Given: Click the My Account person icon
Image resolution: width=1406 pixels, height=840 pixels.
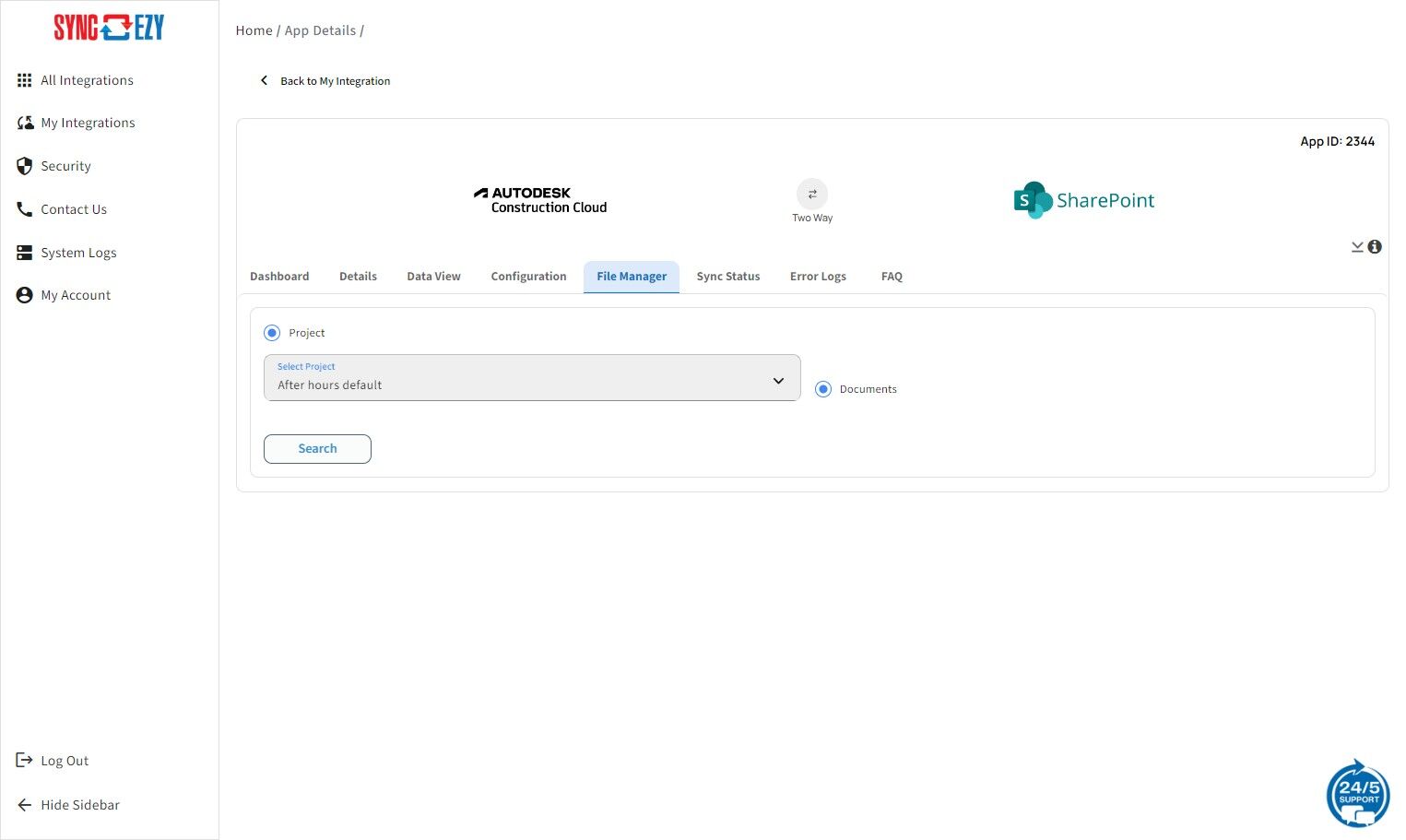Looking at the screenshot, I should point(25,295).
